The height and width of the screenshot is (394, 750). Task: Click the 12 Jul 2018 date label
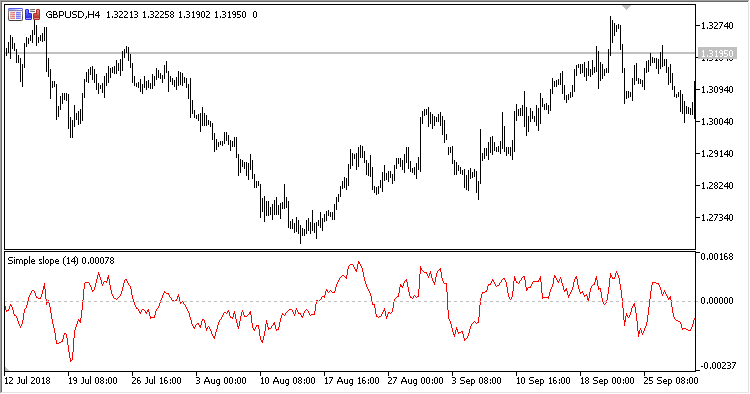point(27,381)
